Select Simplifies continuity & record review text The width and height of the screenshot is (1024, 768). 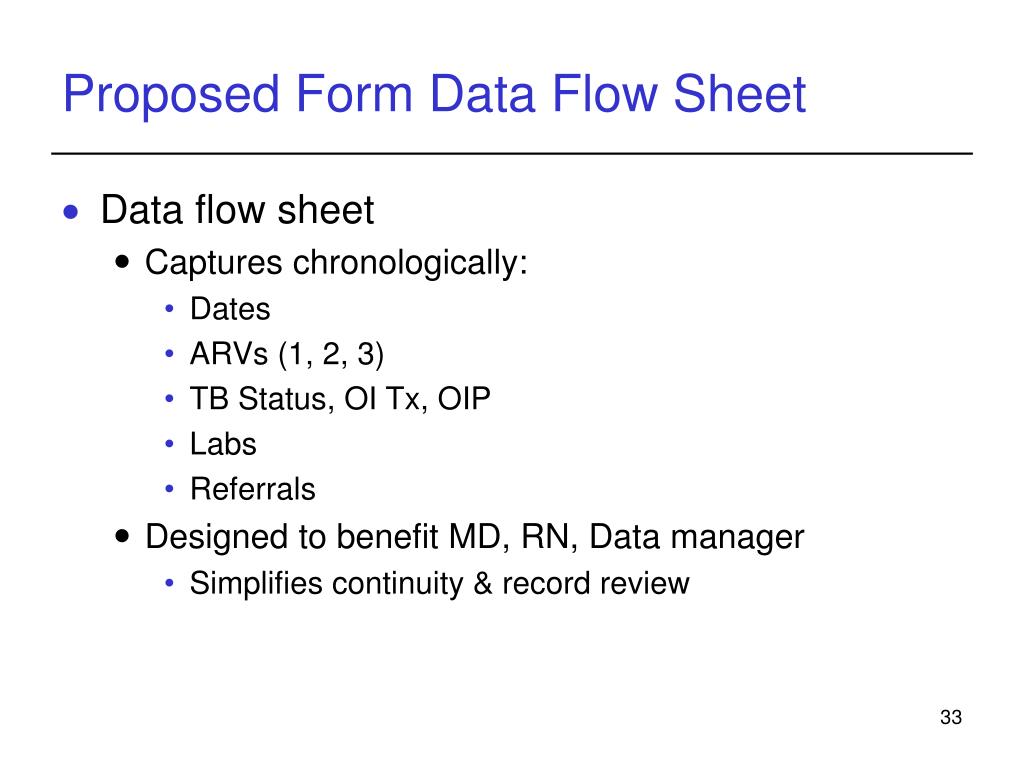(440, 583)
